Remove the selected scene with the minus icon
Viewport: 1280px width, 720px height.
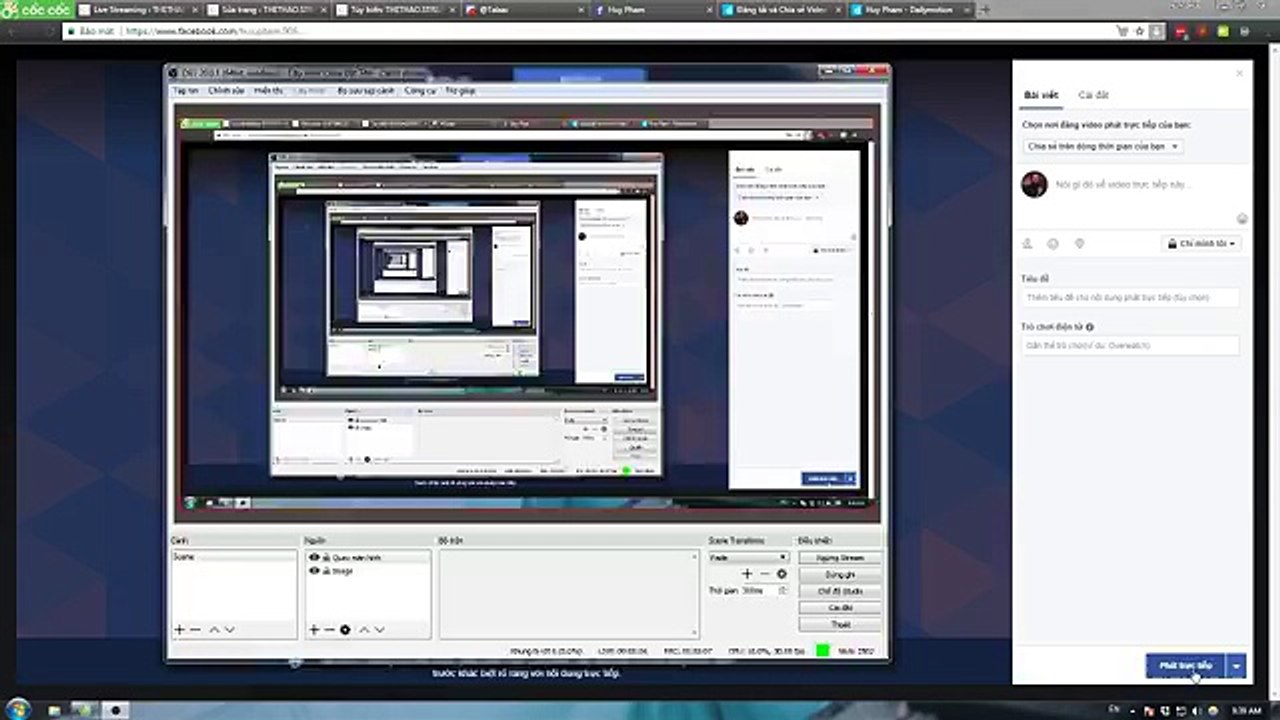click(196, 630)
